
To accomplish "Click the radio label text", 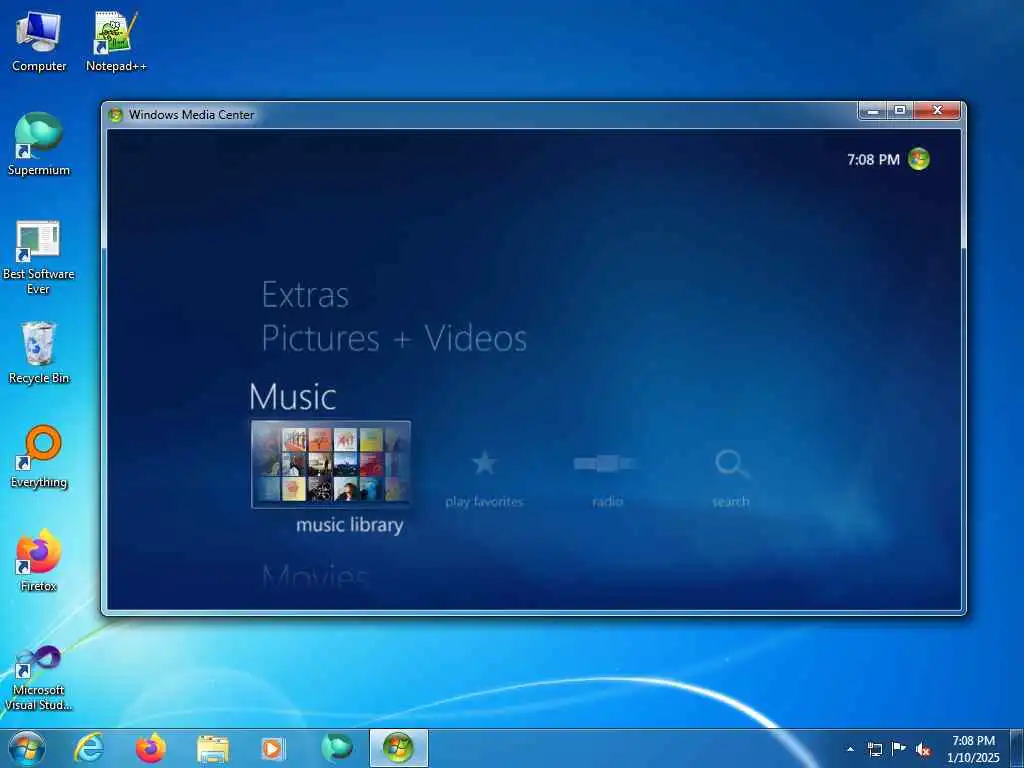I will point(607,502).
